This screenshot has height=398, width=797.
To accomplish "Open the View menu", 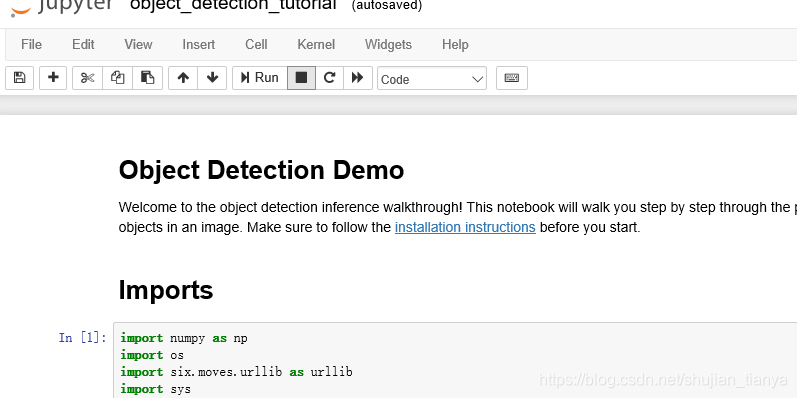I will (x=138, y=45).
